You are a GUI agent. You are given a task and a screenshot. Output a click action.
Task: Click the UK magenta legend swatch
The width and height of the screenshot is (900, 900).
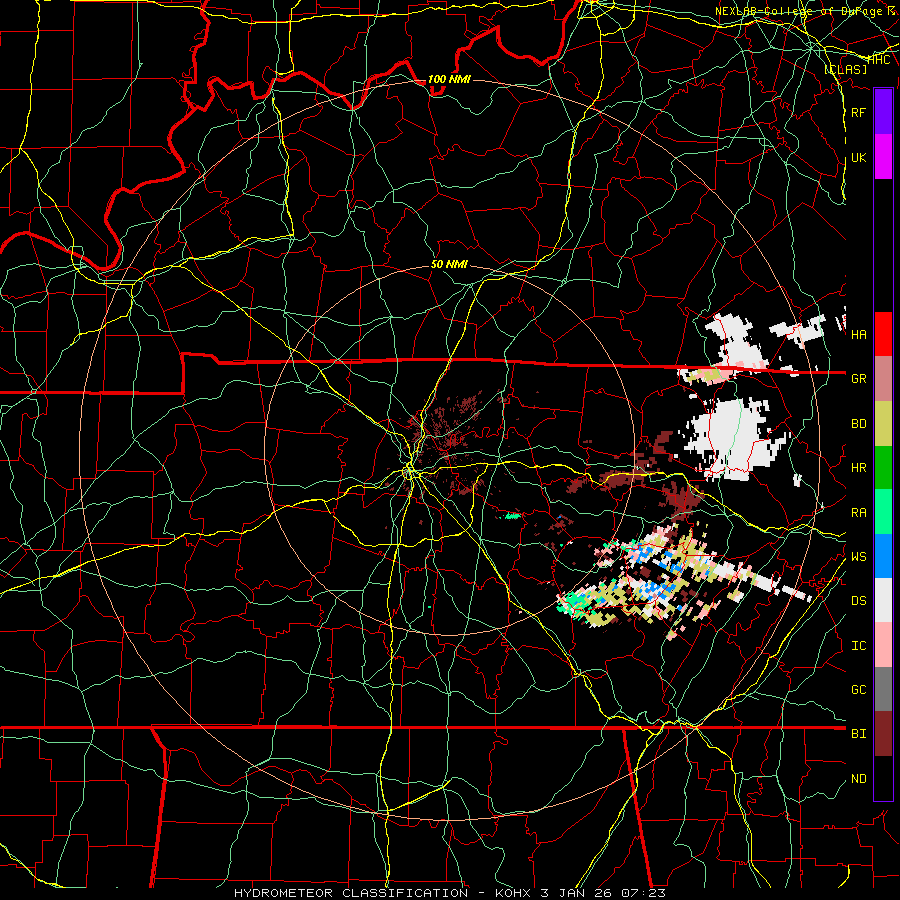click(x=883, y=157)
